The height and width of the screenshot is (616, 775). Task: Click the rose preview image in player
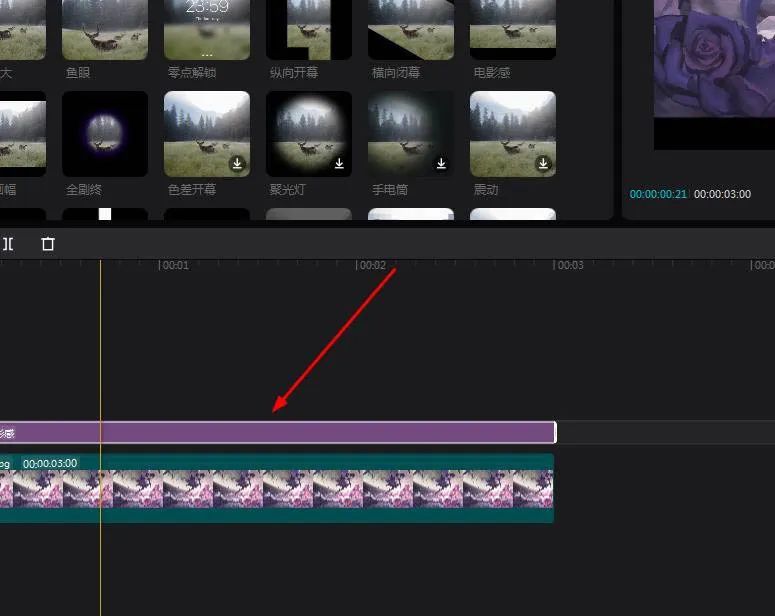714,58
